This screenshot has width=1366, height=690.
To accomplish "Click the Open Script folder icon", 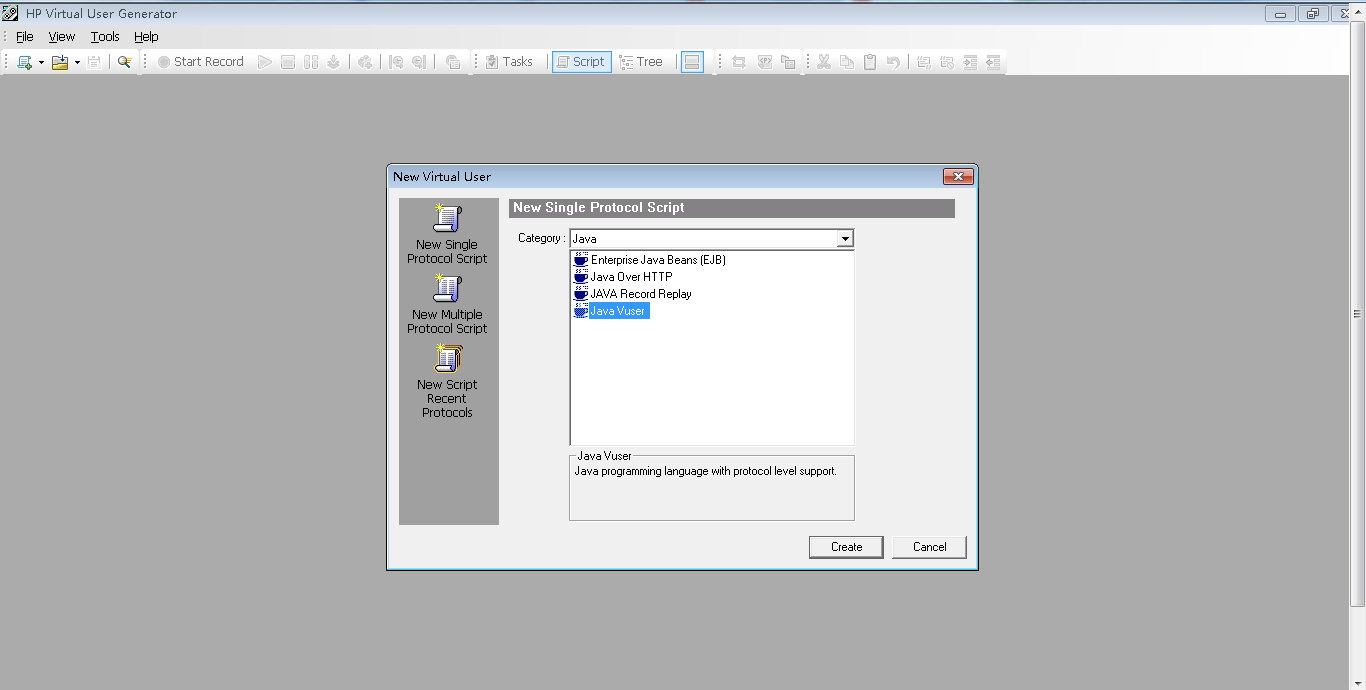I will click(x=60, y=62).
